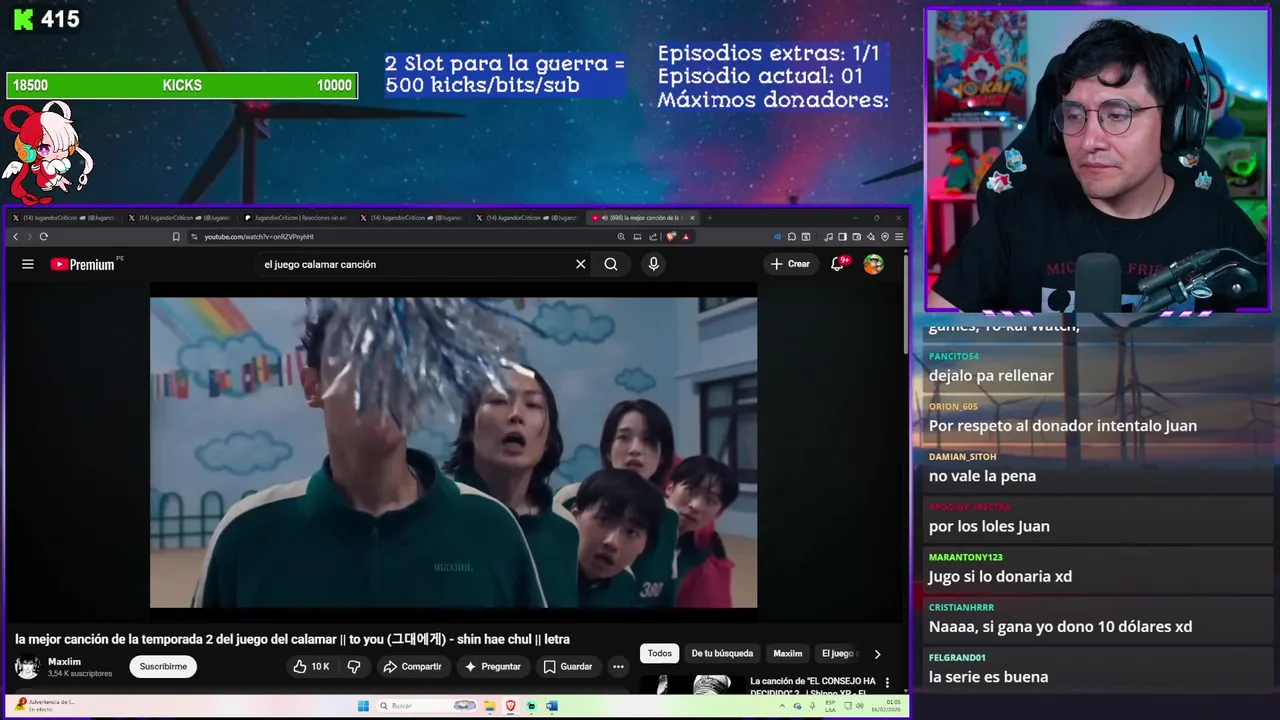
Task: Select the Todos filter chip
Action: (x=660, y=654)
